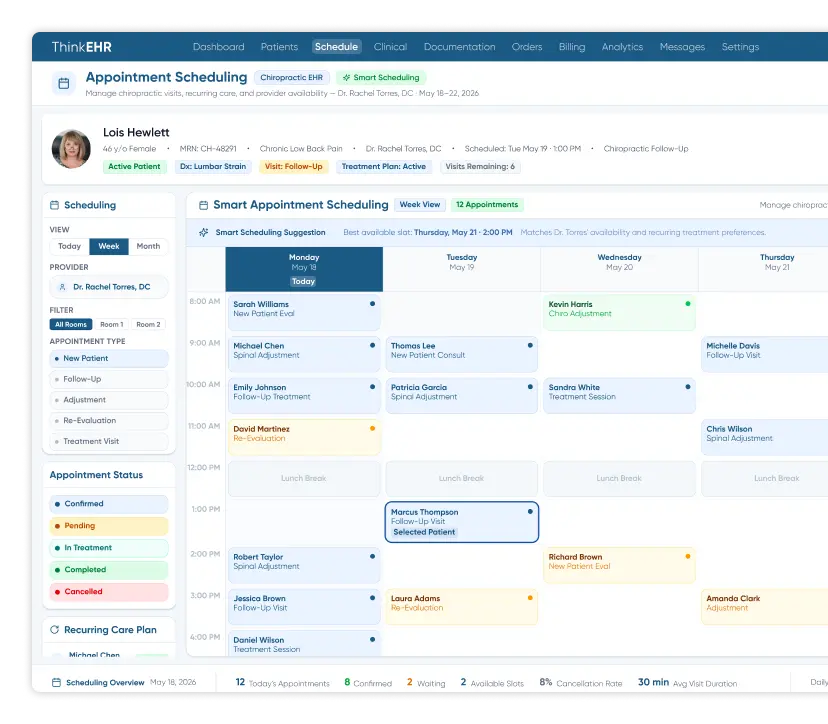Screen dimensions: 828x724
Task: Select Re-Evaluation appointment type
Action: point(109,420)
